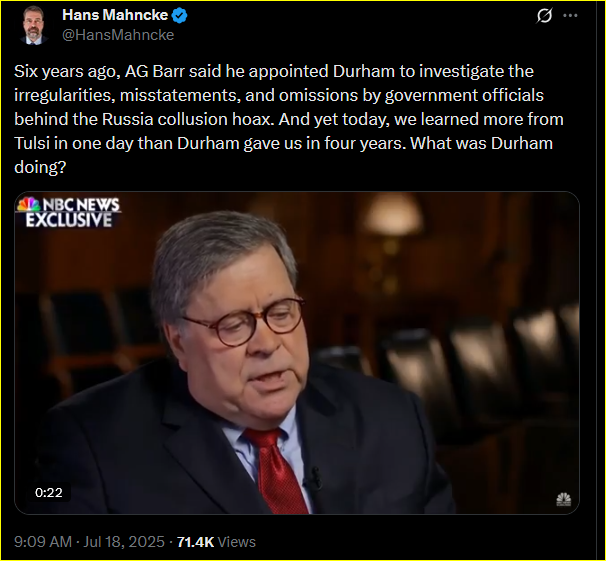Click the tweet text about Durham
This screenshot has height=561, width=606.
289,119
